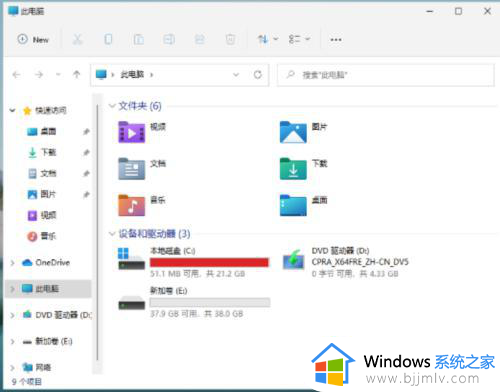Click the Copy icon in toolbar
This screenshot has width=500, height=392.
[x=108, y=39]
